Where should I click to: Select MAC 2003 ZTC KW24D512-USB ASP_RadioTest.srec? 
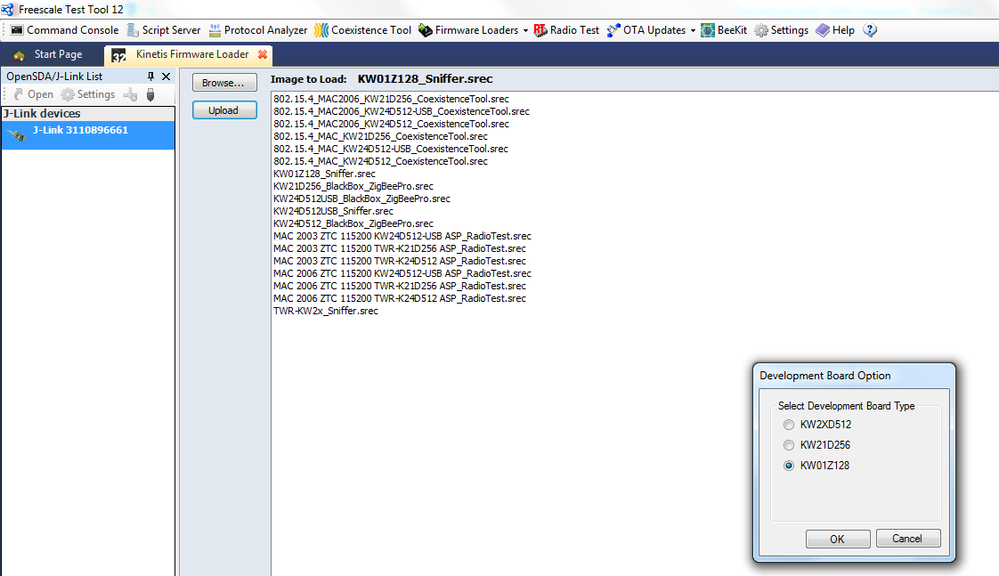click(402, 236)
